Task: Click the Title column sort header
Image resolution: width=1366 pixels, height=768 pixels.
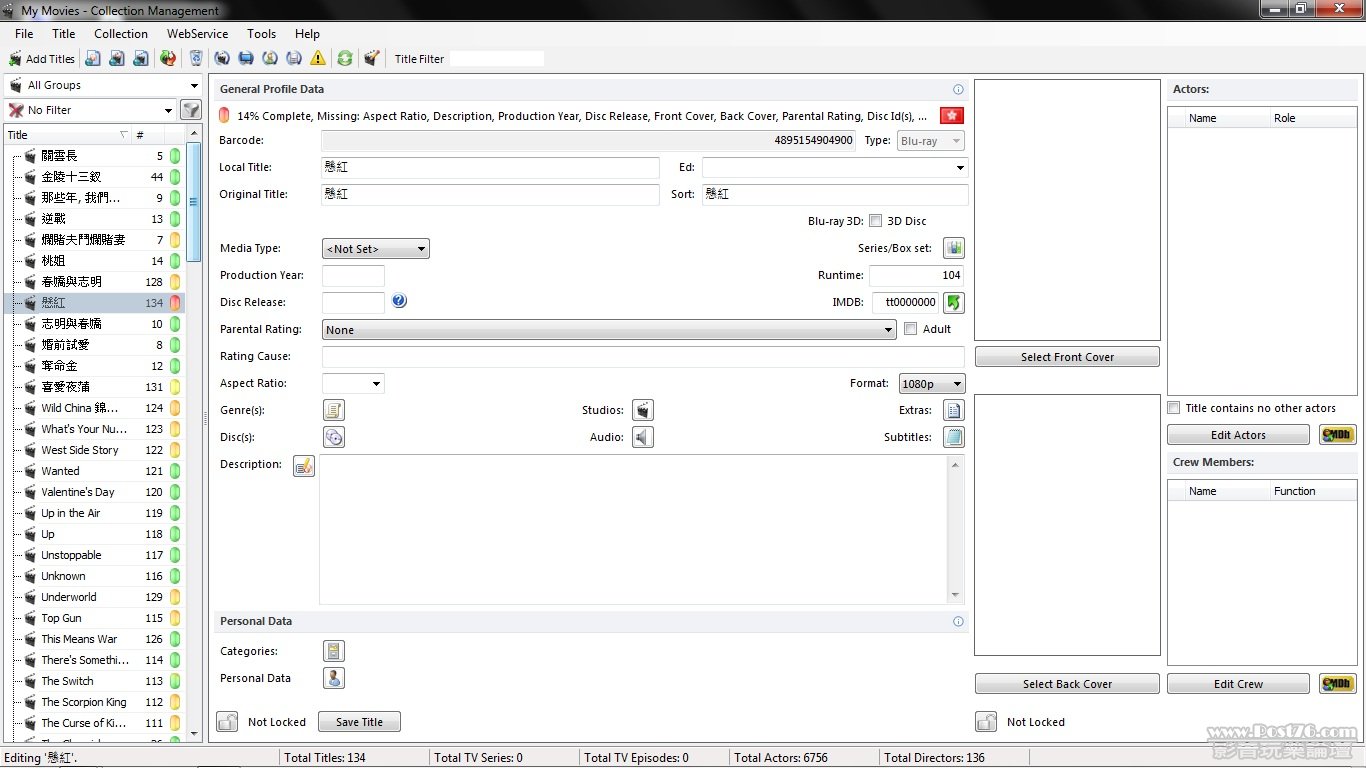Action: 68,135
